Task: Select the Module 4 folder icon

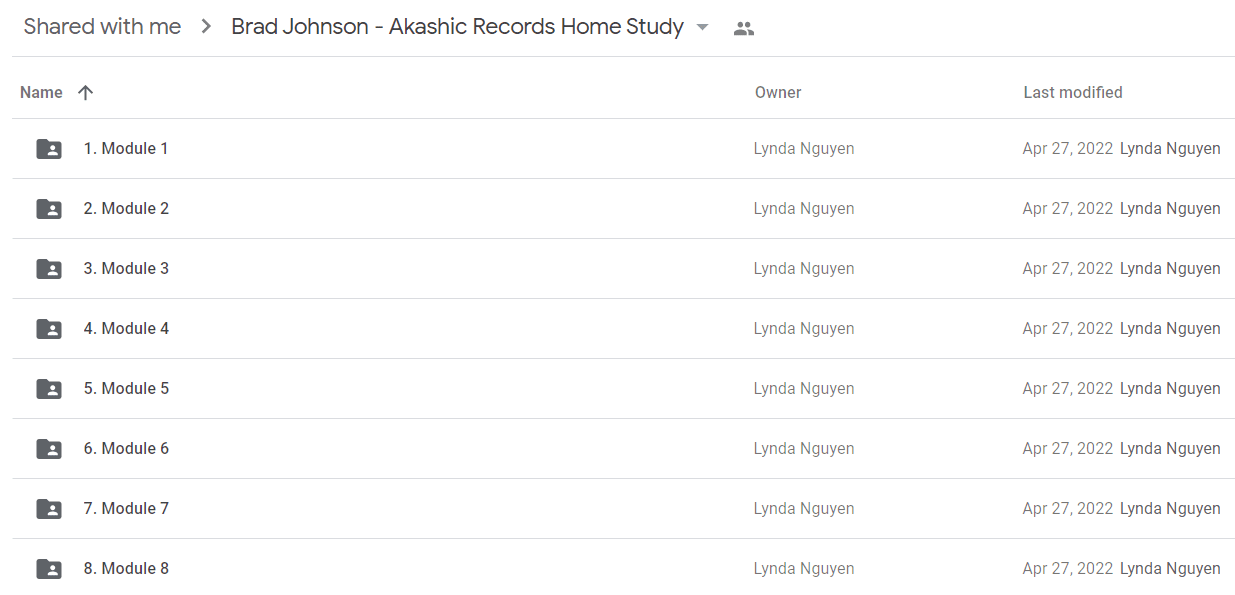Action: 49,329
